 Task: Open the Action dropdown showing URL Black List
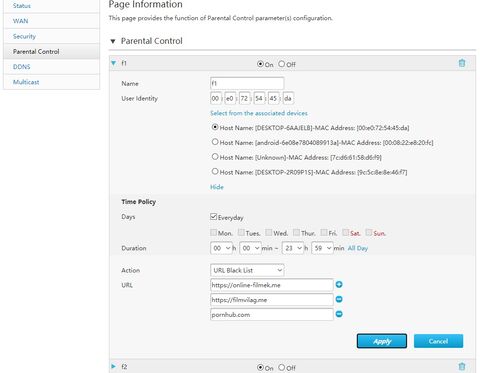point(247,270)
